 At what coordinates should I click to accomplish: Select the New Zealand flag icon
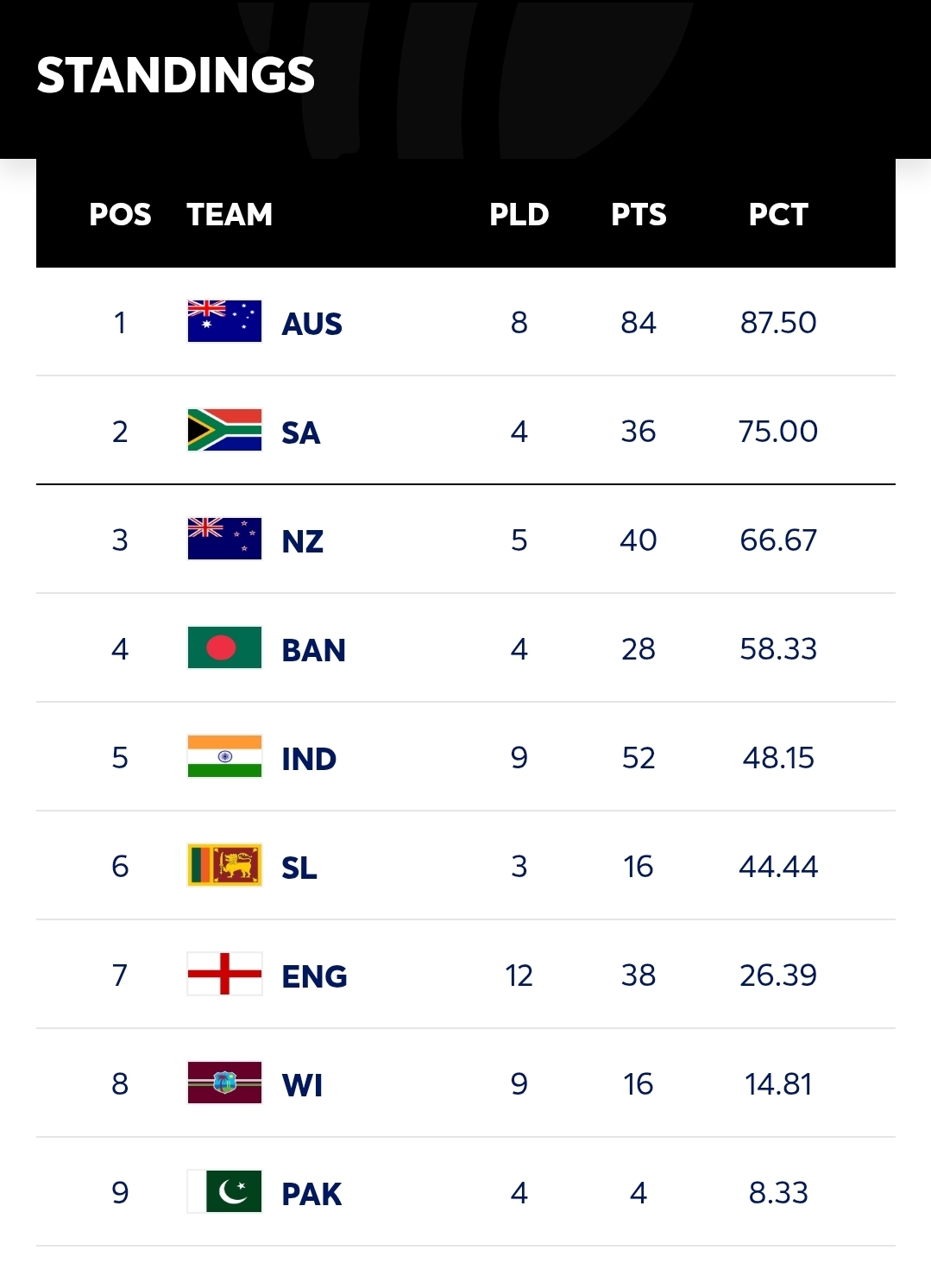pos(224,539)
